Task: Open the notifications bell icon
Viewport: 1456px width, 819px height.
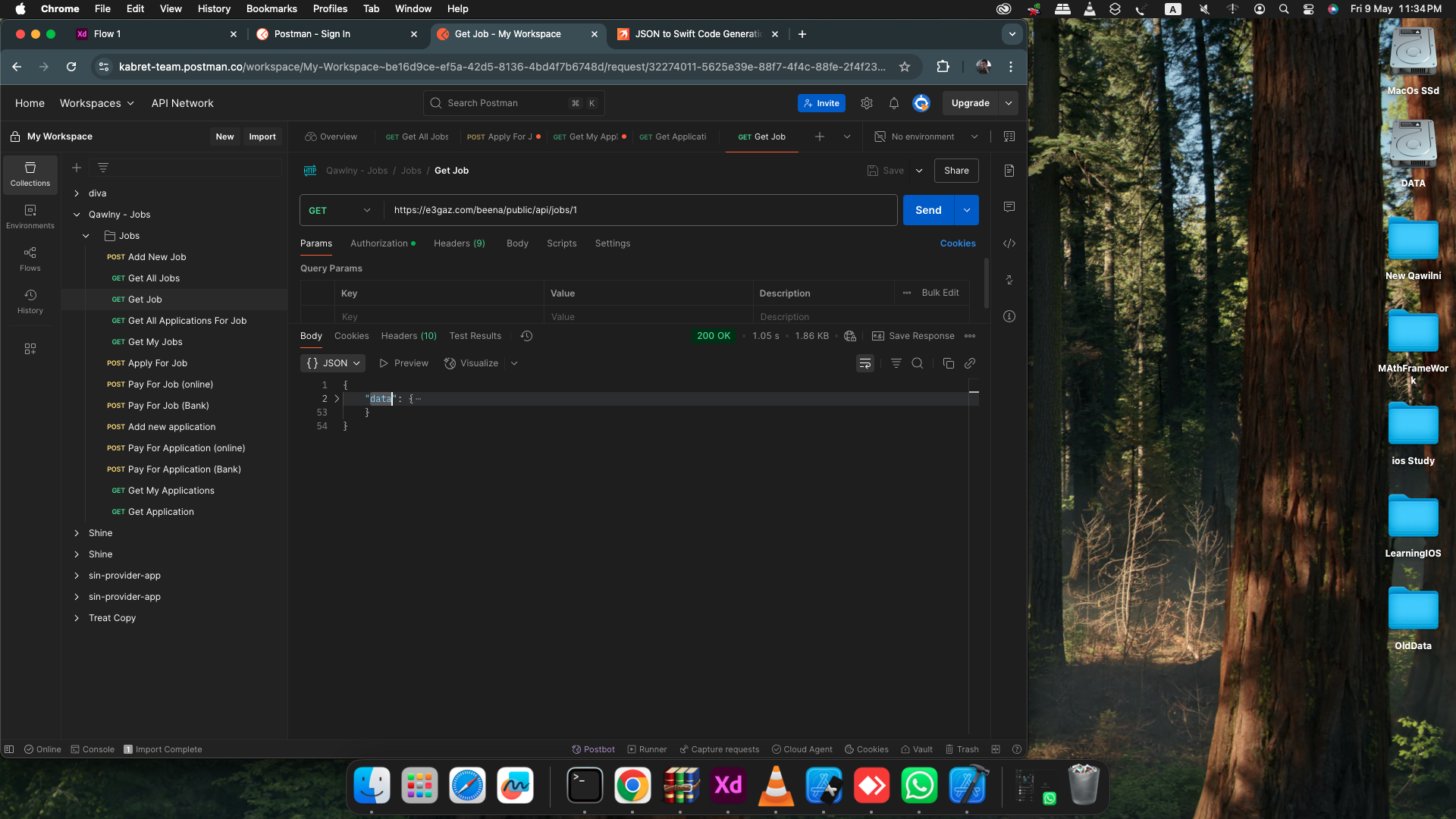Action: [894, 103]
